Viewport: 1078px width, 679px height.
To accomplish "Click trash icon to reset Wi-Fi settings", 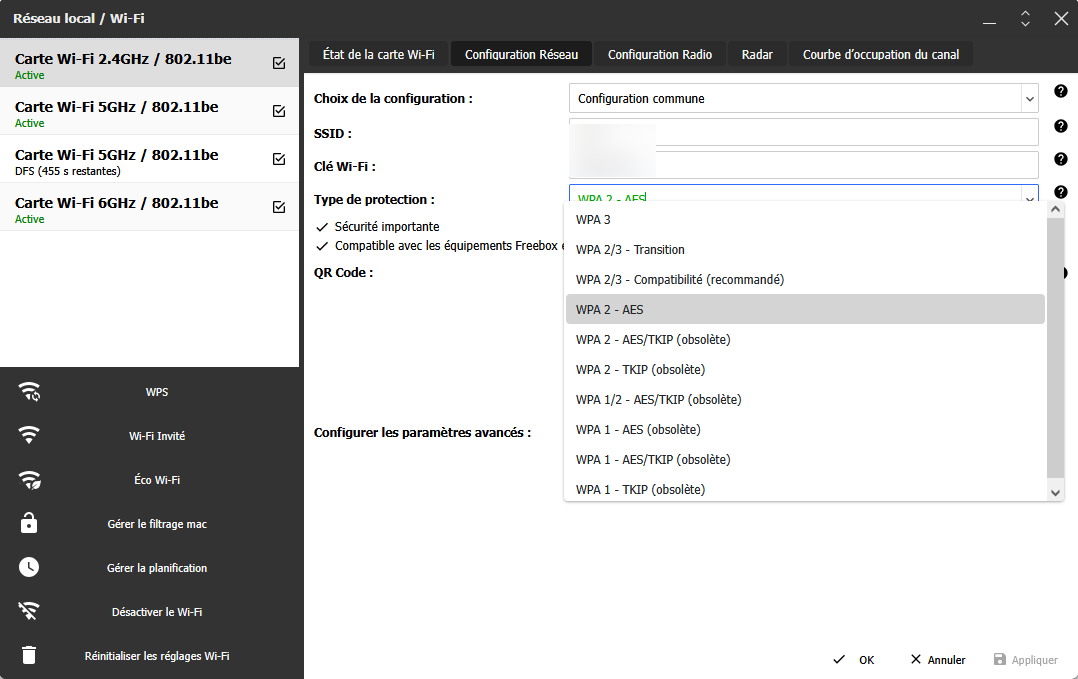I will point(30,656).
